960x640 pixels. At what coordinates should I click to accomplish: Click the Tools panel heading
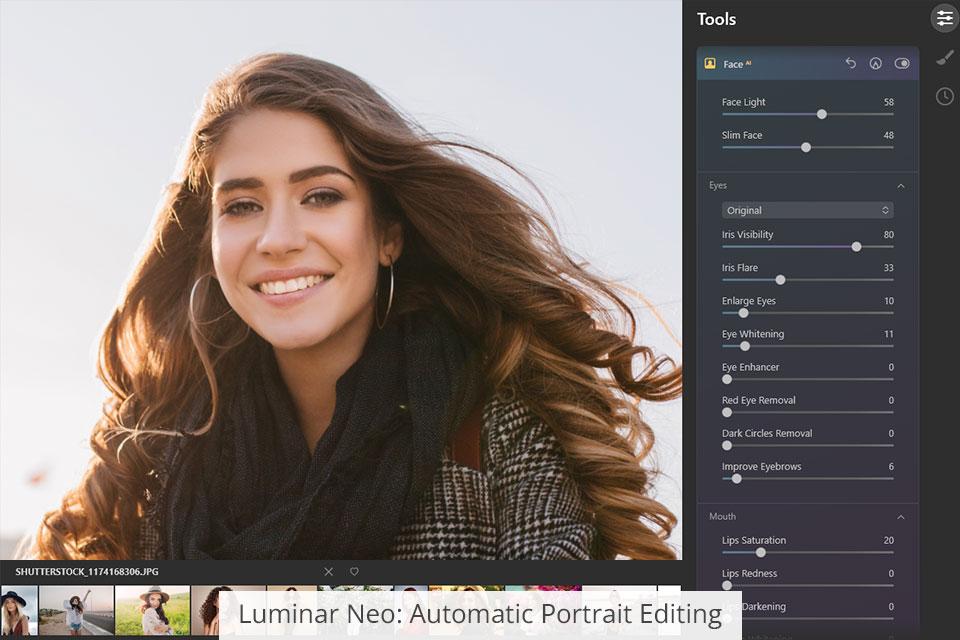pos(716,19)
